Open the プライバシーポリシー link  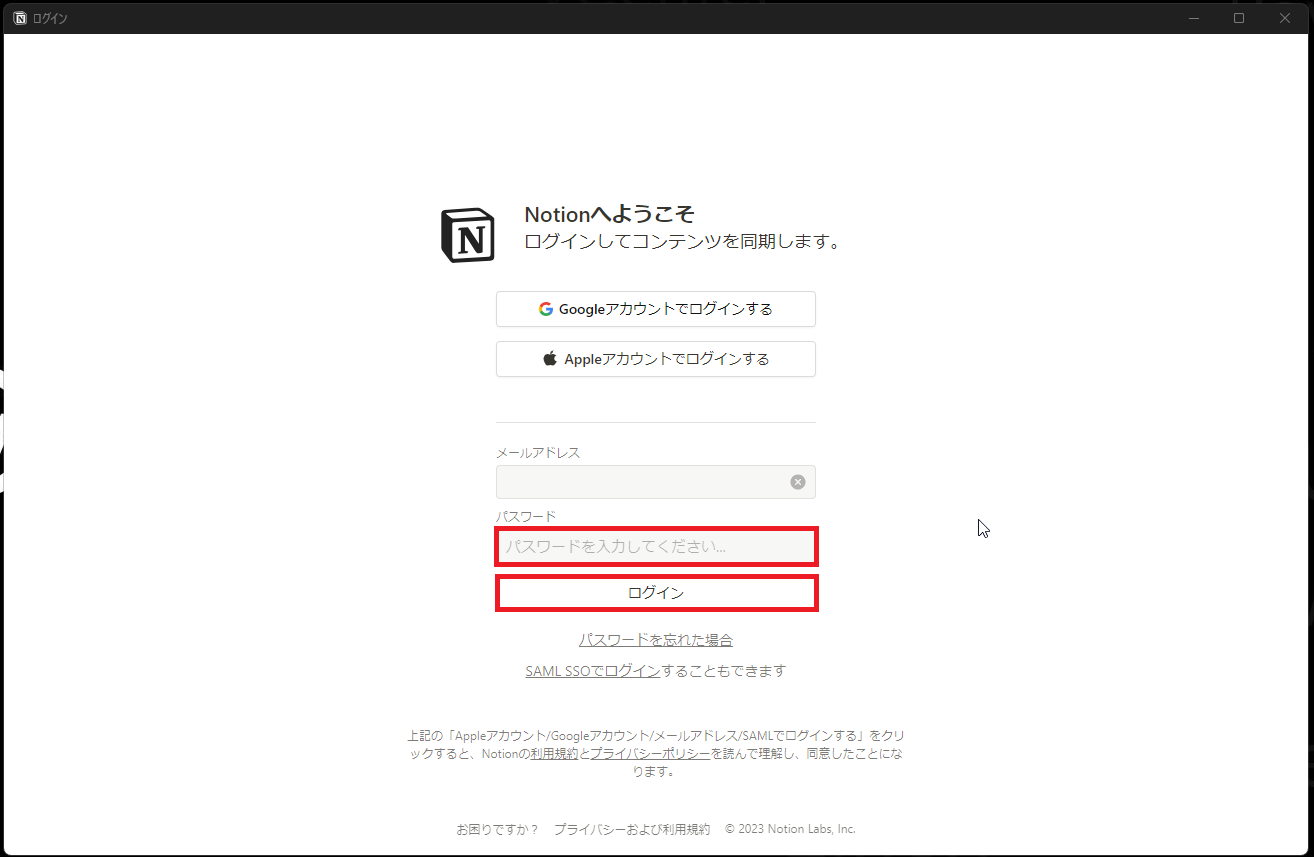click(650, 754)
